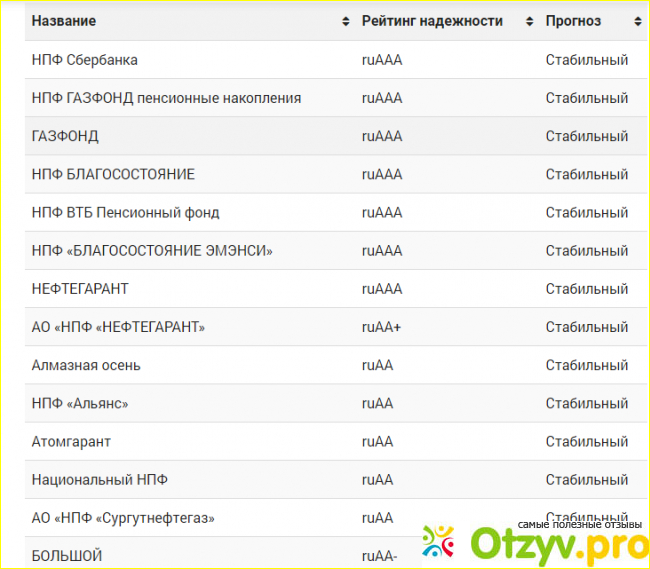Open the Алмазная осень entry

tap(86, 365)
